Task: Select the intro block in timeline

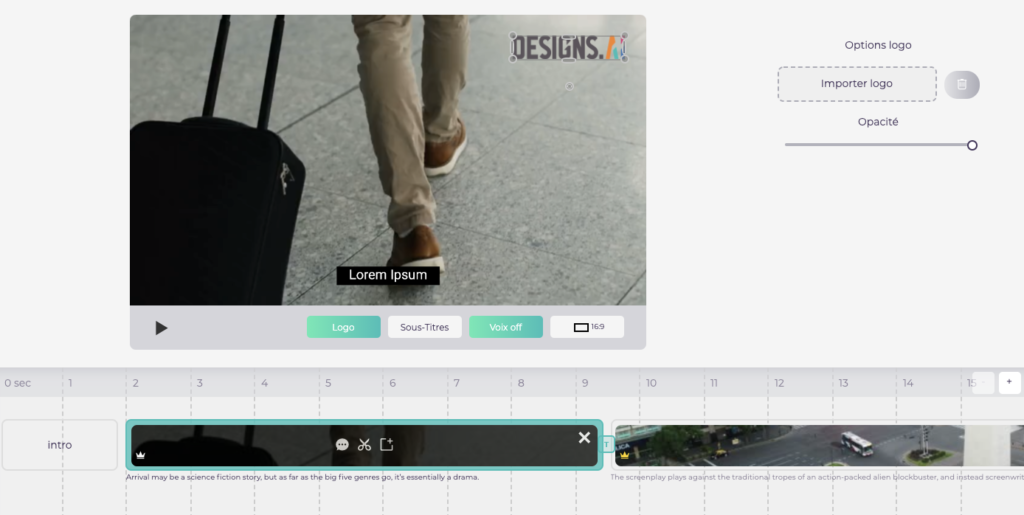Action: (60, 445)
